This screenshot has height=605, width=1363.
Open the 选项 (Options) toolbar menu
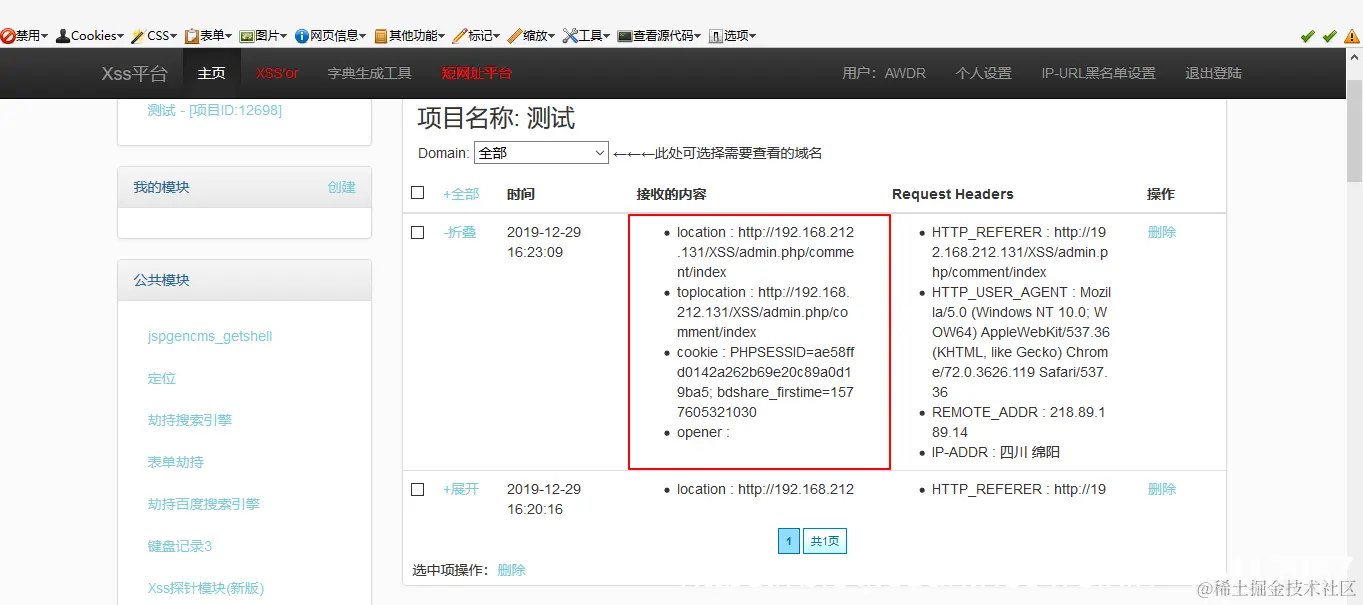[732, 35]
